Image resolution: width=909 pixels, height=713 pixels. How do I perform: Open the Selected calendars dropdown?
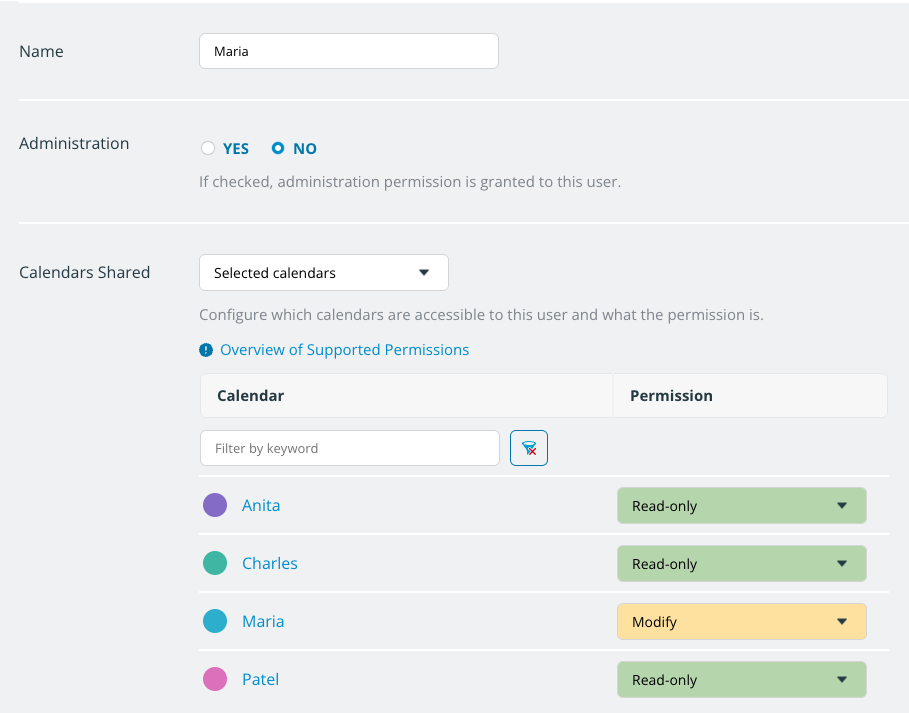(323, 272)
